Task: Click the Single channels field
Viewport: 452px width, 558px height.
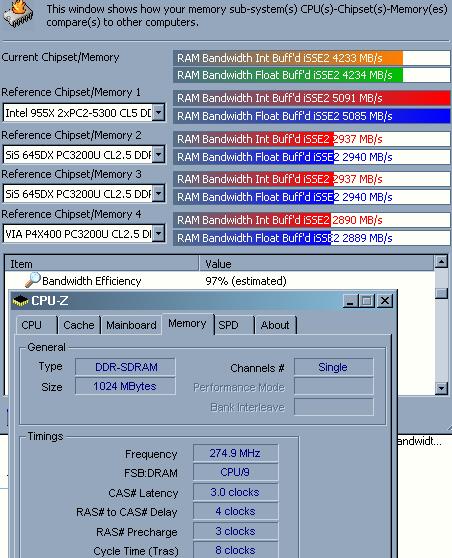Action: 333,367
